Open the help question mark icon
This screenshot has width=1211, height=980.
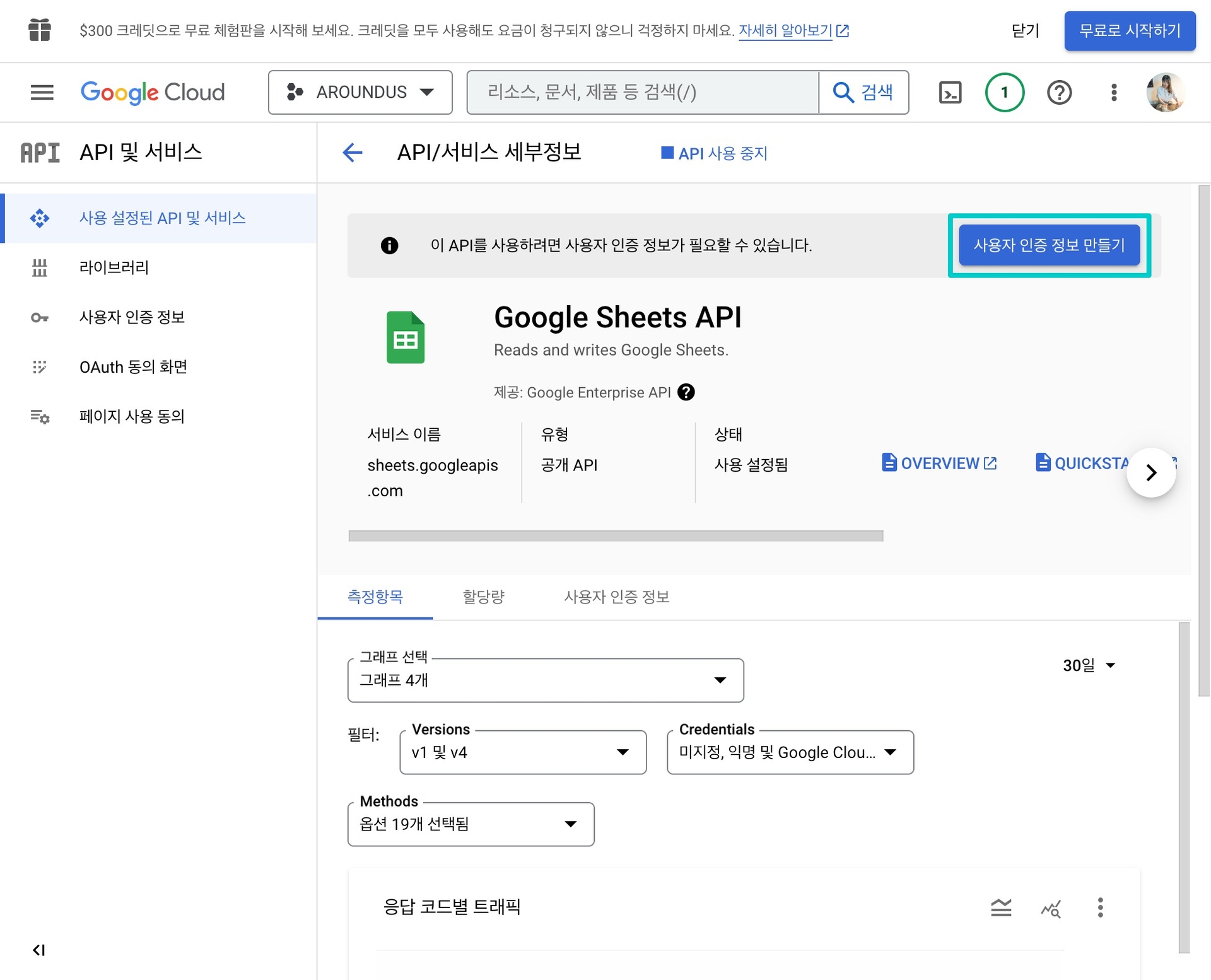1059,93
